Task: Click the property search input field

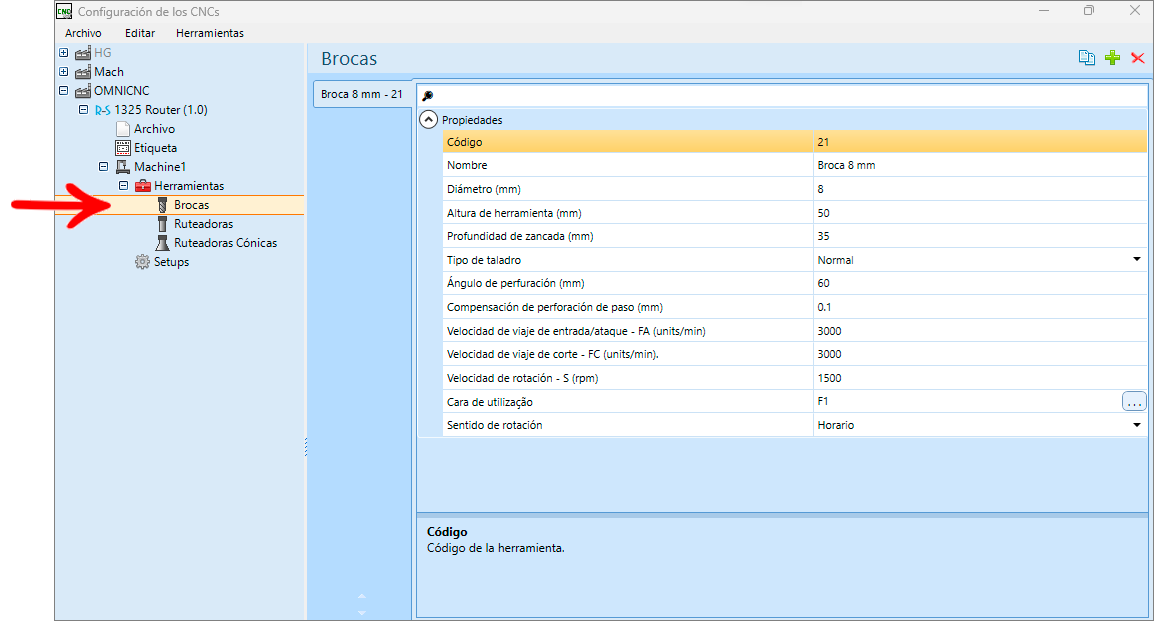Action: click(x=782, y=96)
